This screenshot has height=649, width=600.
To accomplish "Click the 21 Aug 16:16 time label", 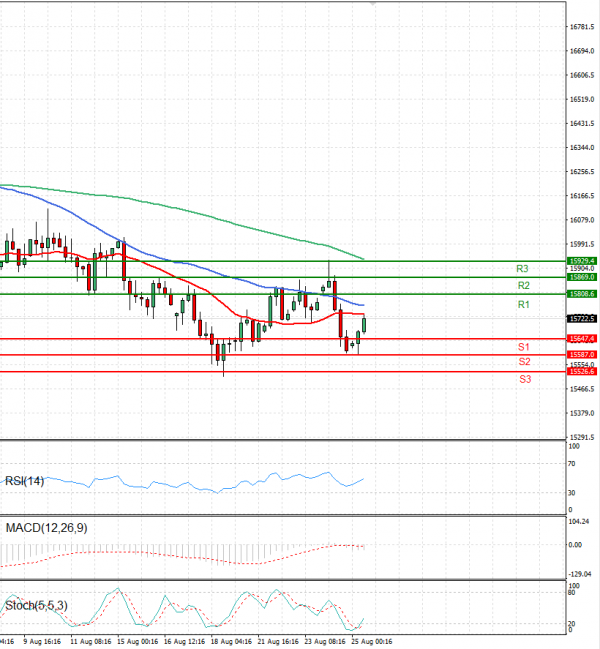I will (x=278, y=642).
